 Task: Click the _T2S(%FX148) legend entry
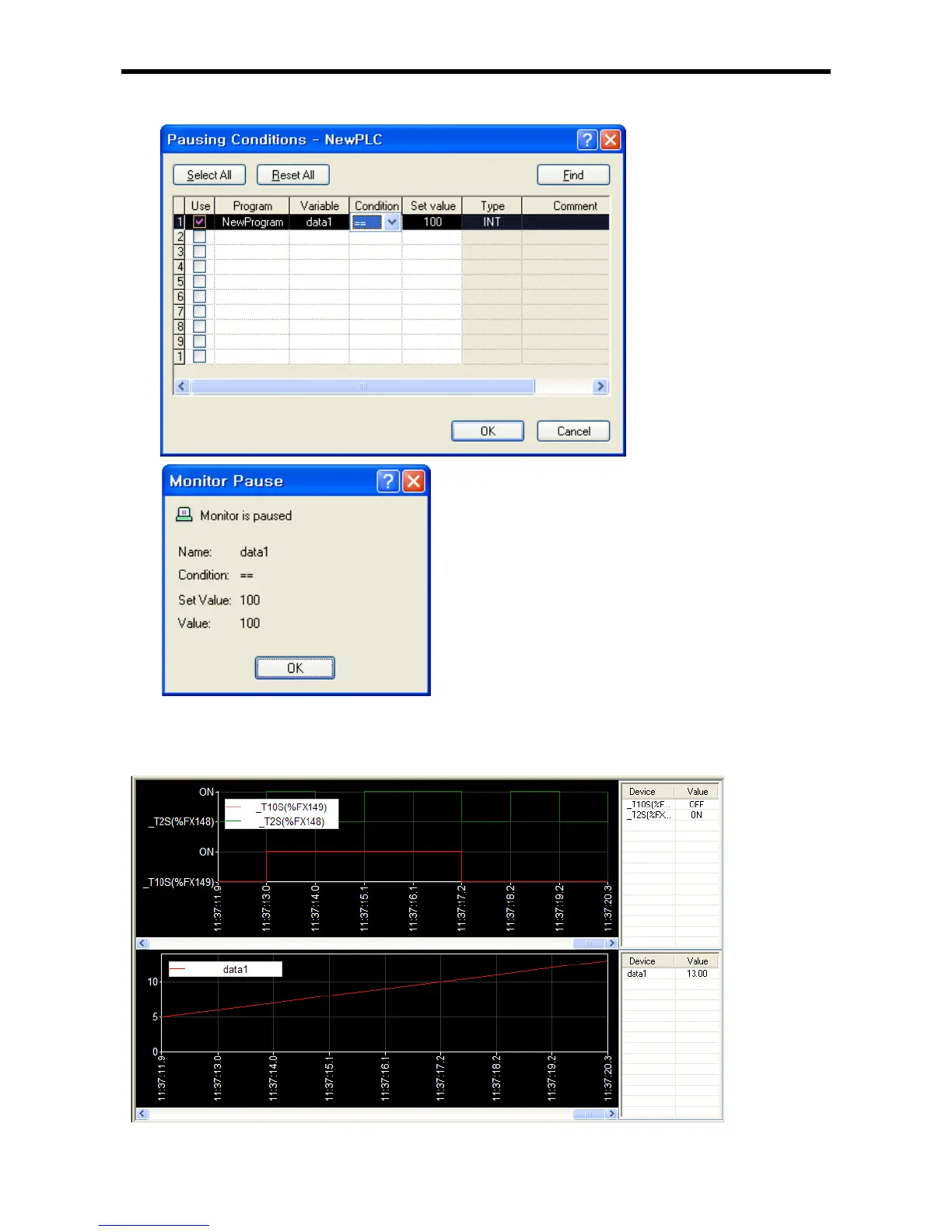pyautogui.click(x=282, y=821)
